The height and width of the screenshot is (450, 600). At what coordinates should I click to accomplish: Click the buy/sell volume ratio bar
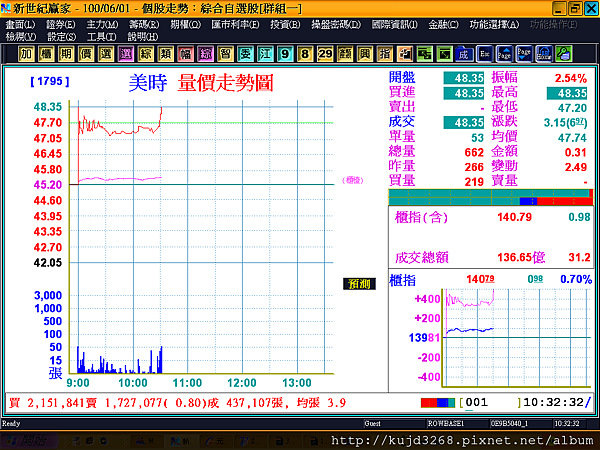click(491, 197)
